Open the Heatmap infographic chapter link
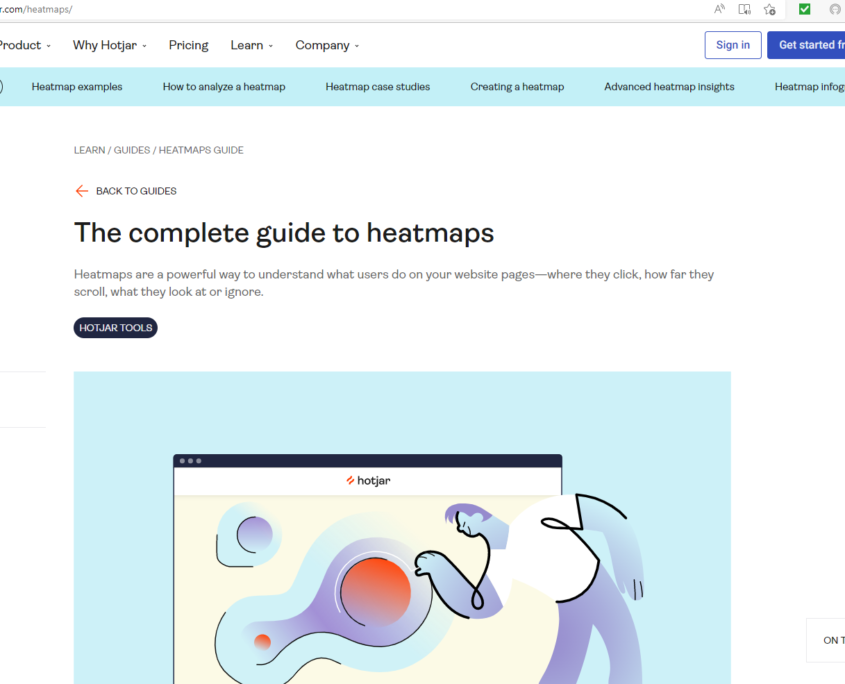Image resolution: width=845 pixels, height=684 pixels. click(x=809, y=87)
